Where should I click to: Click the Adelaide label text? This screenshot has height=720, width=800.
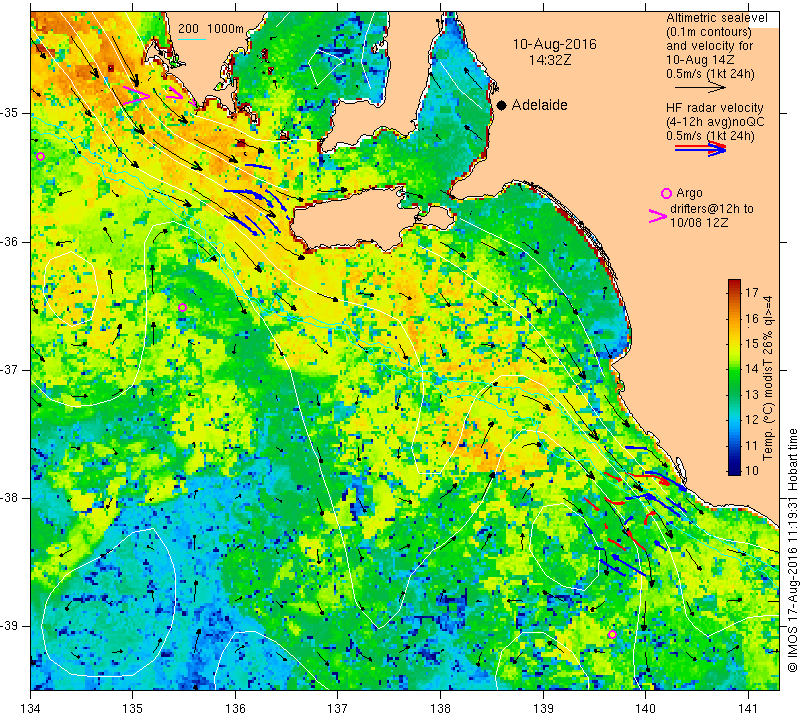click(x=539, y=105)
